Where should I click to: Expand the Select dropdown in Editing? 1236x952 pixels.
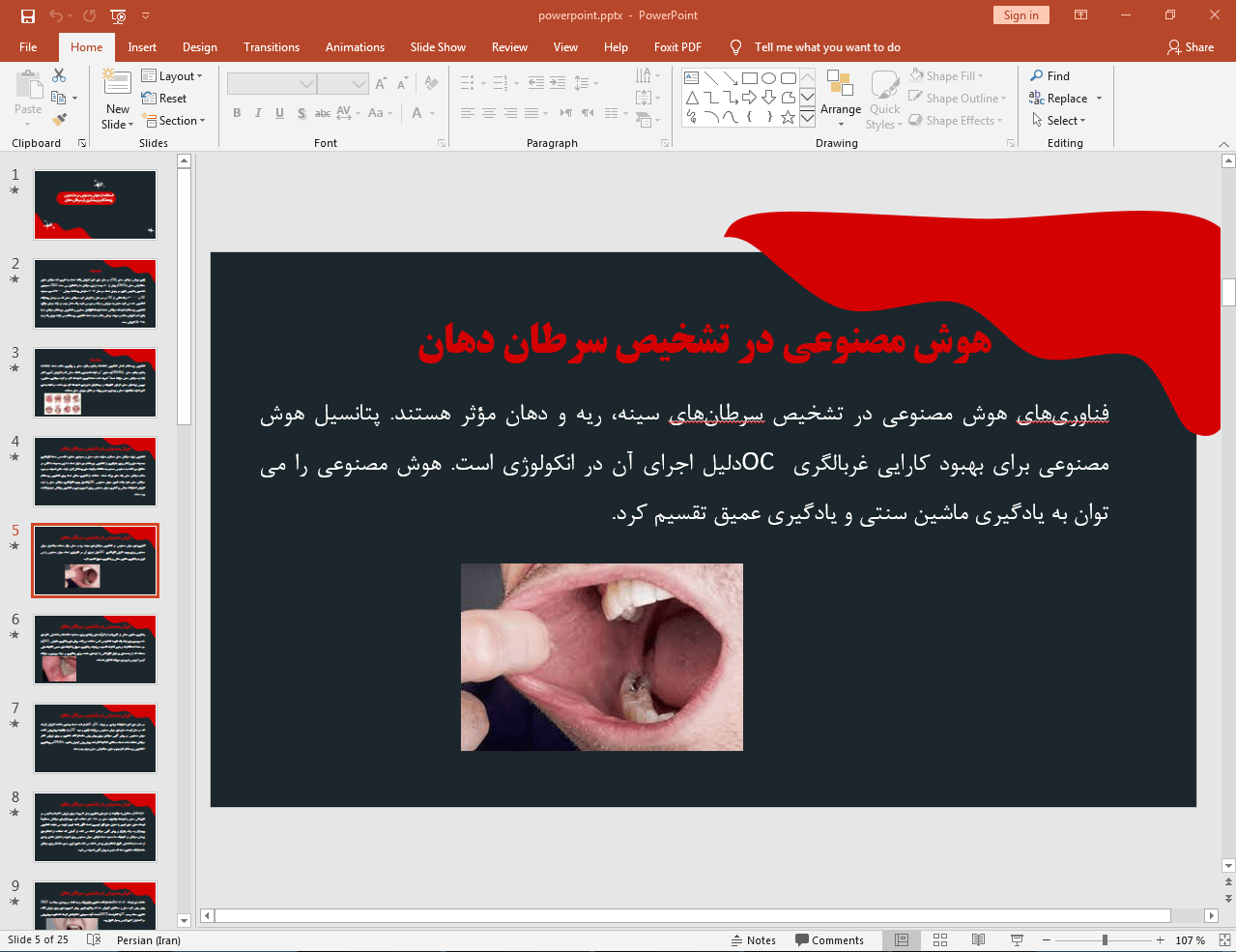[x=1059, y=121]
